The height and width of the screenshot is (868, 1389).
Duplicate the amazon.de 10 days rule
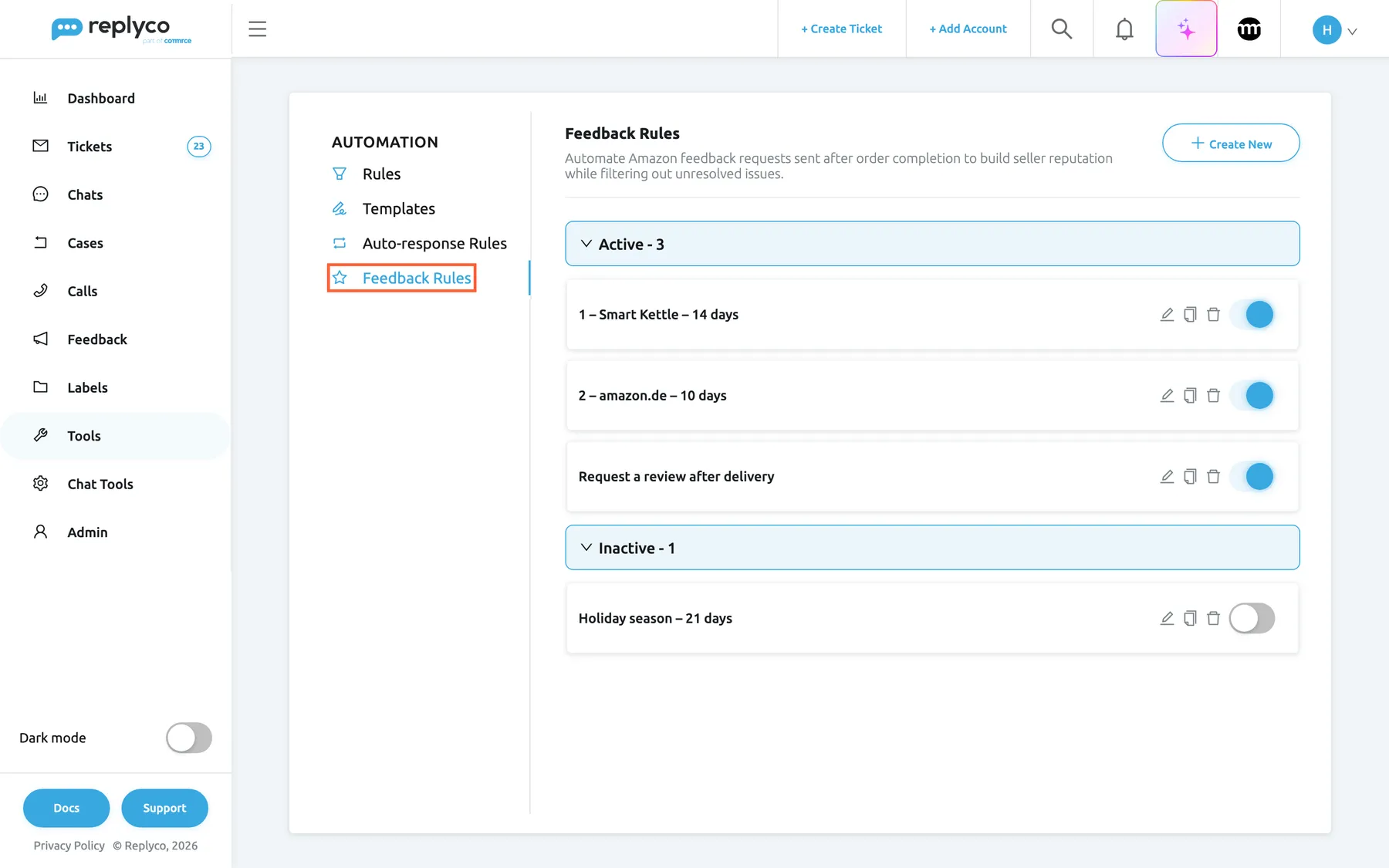tap(1190, 396)
